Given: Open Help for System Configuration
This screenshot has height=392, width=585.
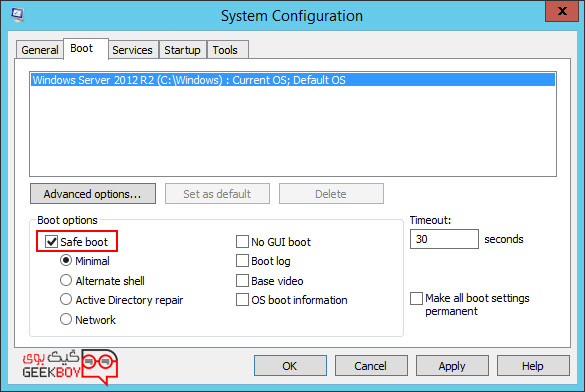Looking at the screenshot, I should click(533, 366).
